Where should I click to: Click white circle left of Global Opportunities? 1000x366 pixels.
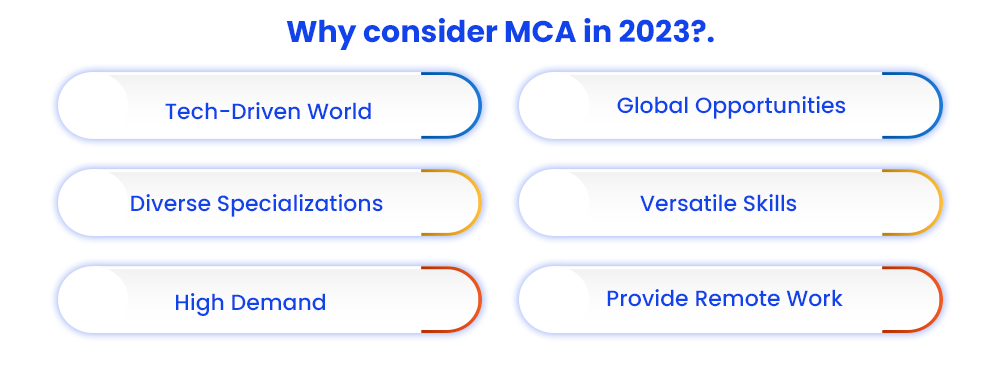click(x=554, y=105)
